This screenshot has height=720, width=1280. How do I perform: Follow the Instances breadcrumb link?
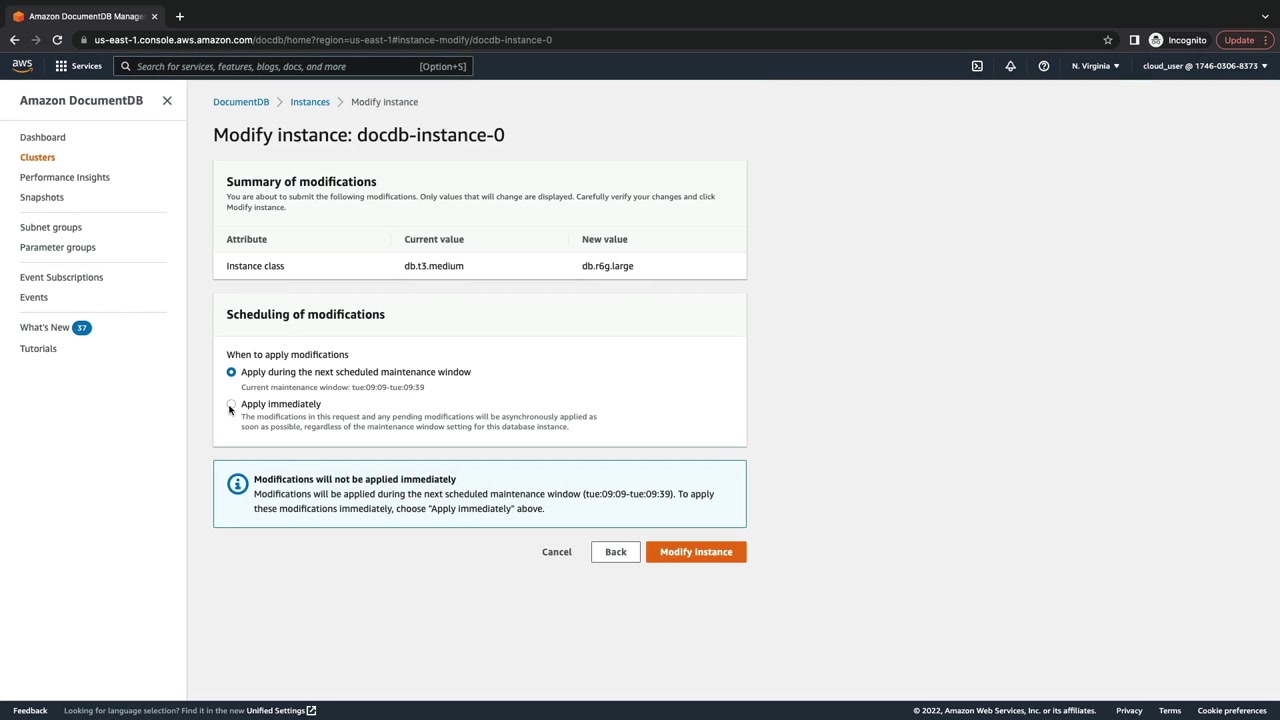click(x=310, y=102)
